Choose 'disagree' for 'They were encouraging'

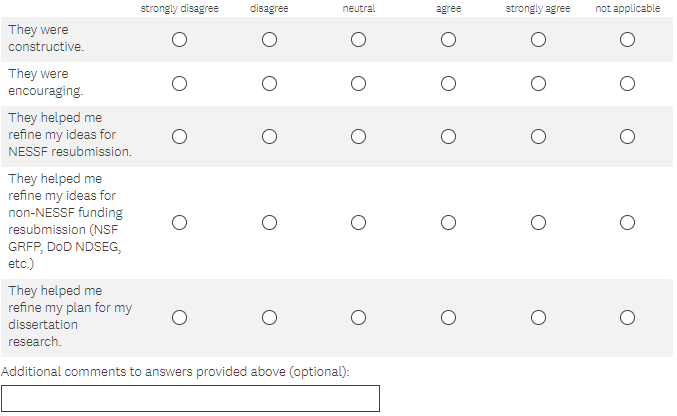pyautogui.click(x=269, y=84)
